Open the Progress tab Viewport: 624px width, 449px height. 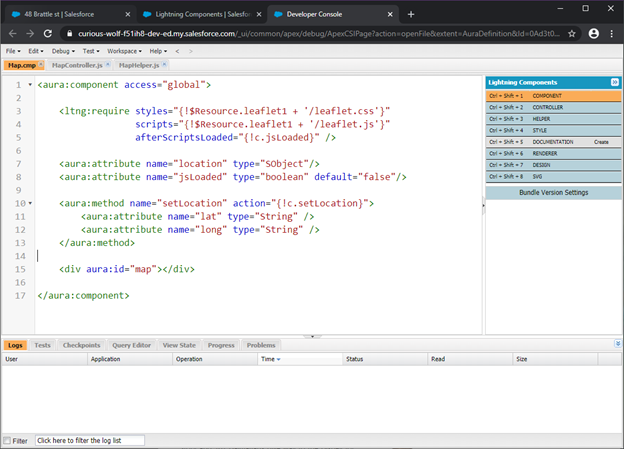coord(221,345)
